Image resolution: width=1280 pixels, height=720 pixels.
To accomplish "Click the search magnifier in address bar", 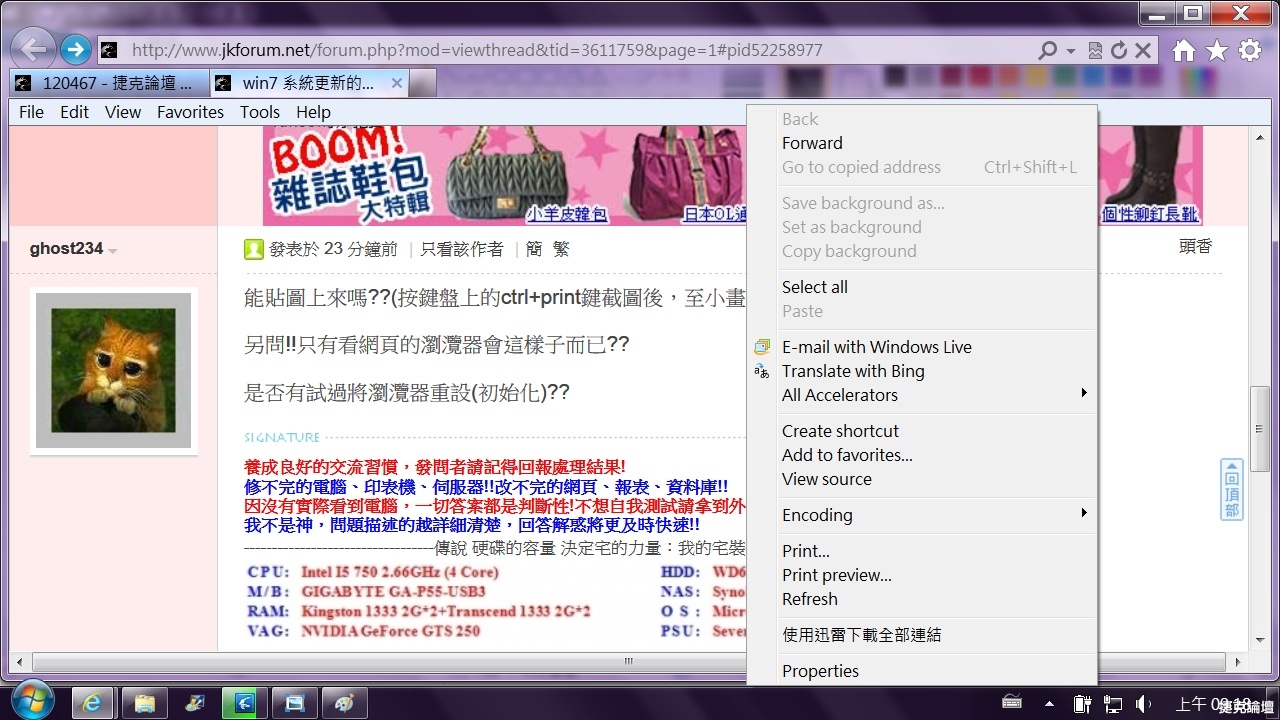I will click(x=1048, y=50).
